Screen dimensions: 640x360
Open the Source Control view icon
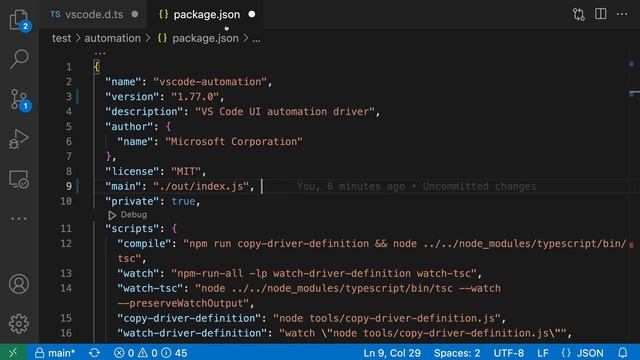19,100
